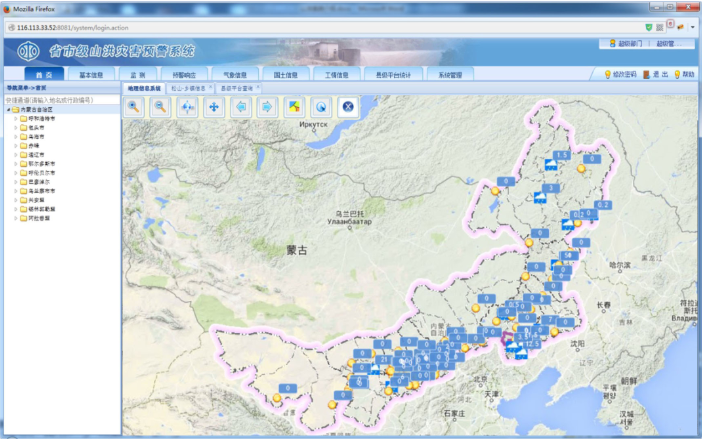
Task: Go to next map view arrow
Action: tap(266, 107)
